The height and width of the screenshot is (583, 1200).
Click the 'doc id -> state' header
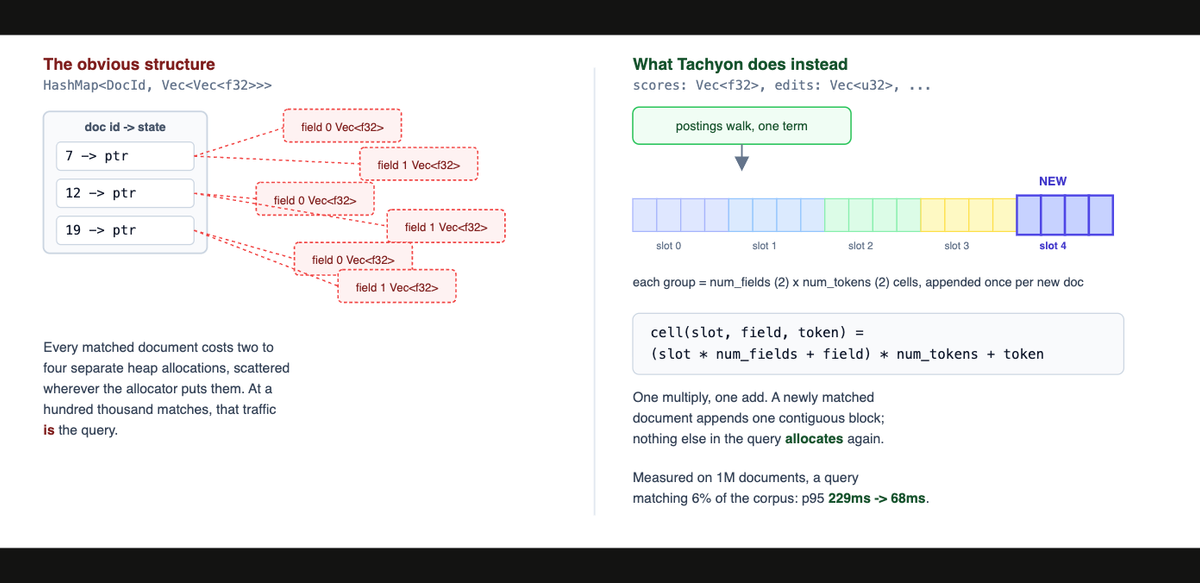coord(125,127)
